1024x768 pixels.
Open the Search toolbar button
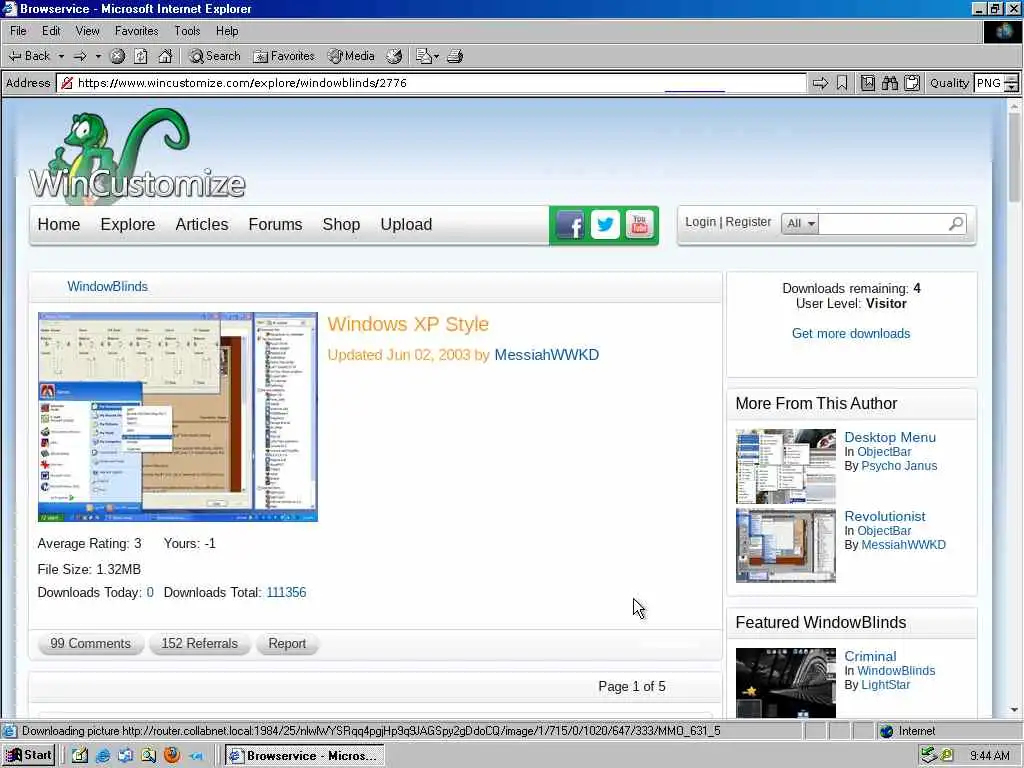click(215, 56)
